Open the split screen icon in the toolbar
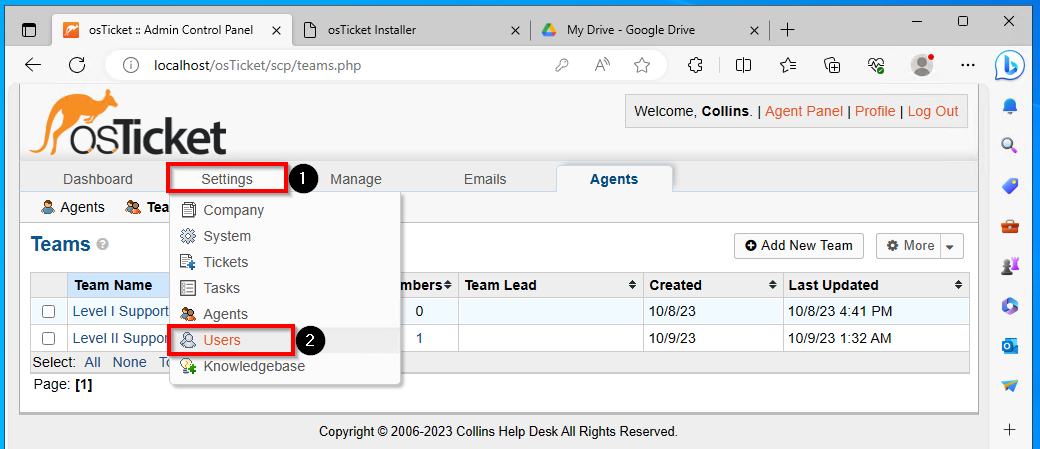 click(x=744, y=65)
